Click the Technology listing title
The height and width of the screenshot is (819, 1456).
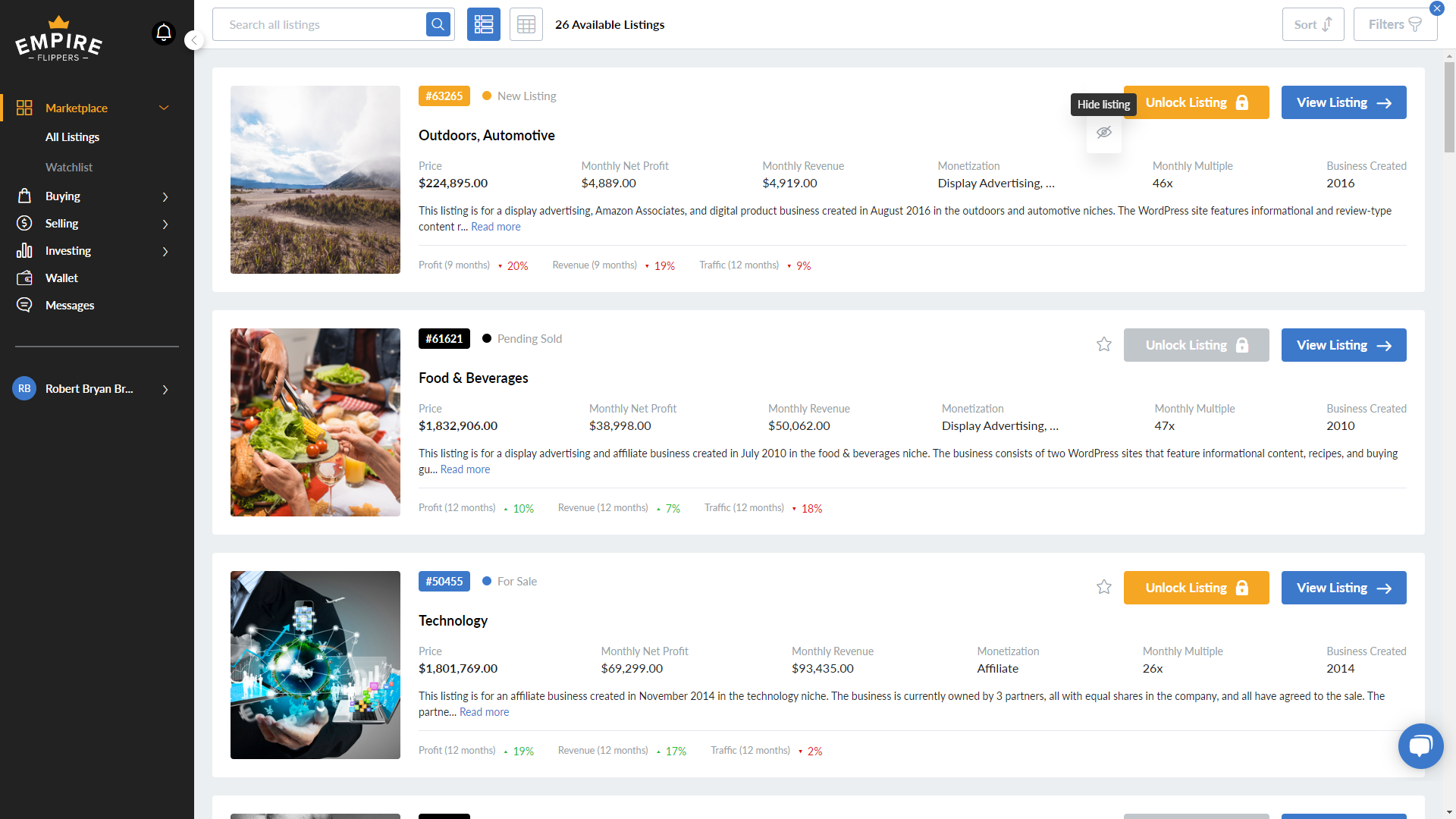click(x=453, y=620)
